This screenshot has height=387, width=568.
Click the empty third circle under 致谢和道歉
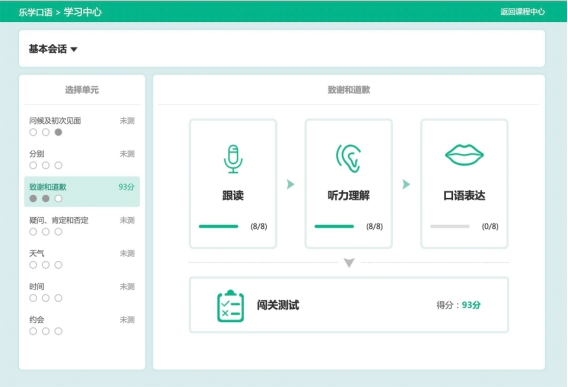coord(58,199)
